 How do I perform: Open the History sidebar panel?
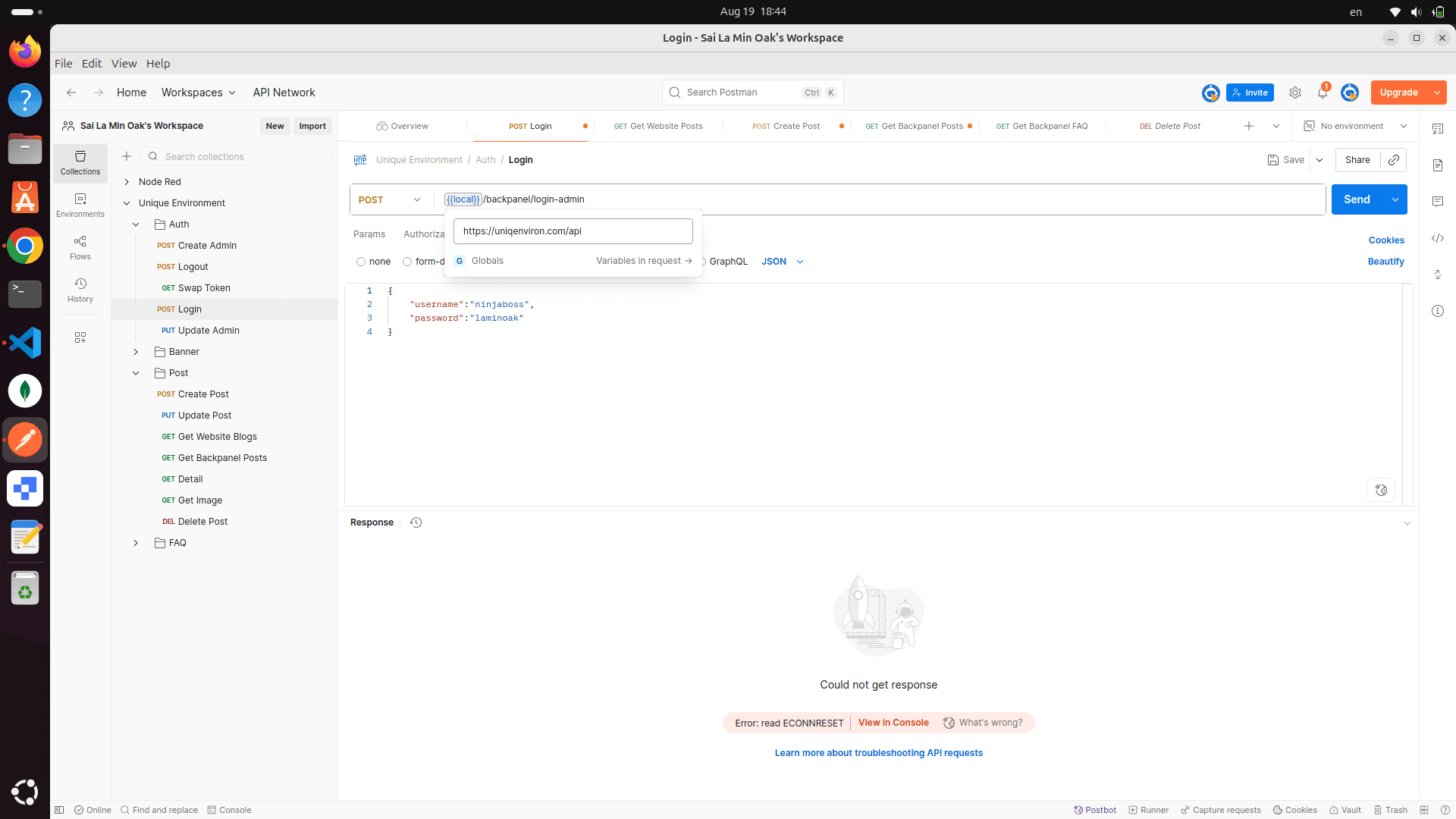(x=80, y=290)
